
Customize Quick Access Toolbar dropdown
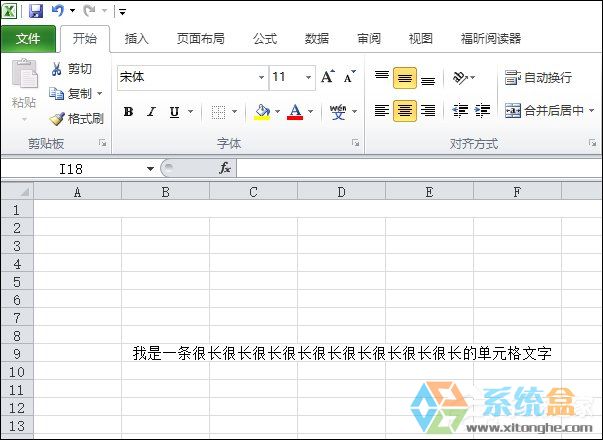click(x=122, y=12)
